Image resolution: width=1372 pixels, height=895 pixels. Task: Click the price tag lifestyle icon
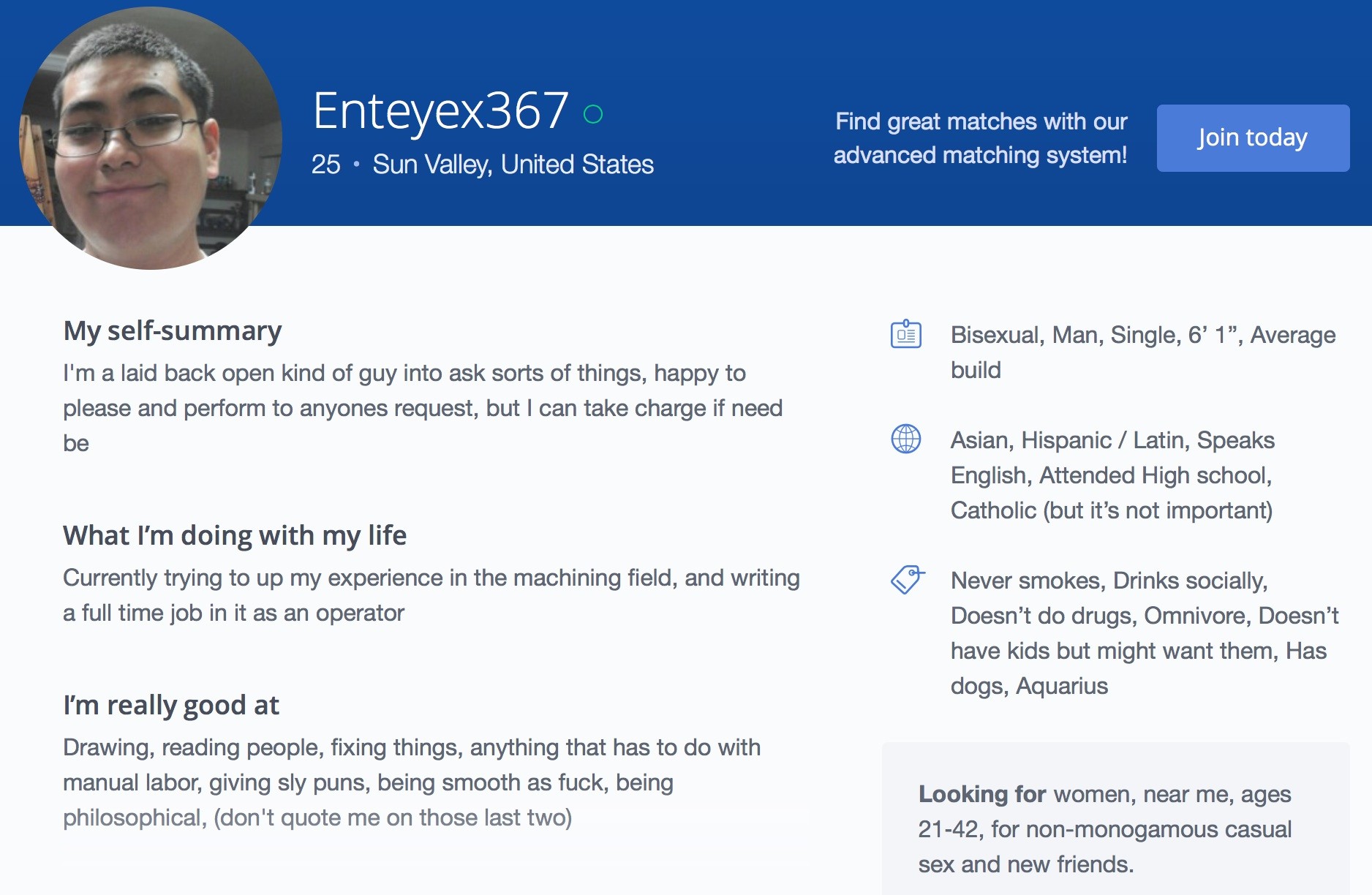[907, 580]
